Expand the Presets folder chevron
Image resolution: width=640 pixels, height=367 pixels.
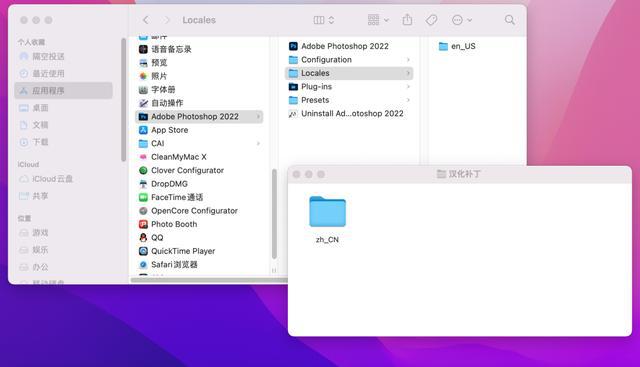click(408, 100)
